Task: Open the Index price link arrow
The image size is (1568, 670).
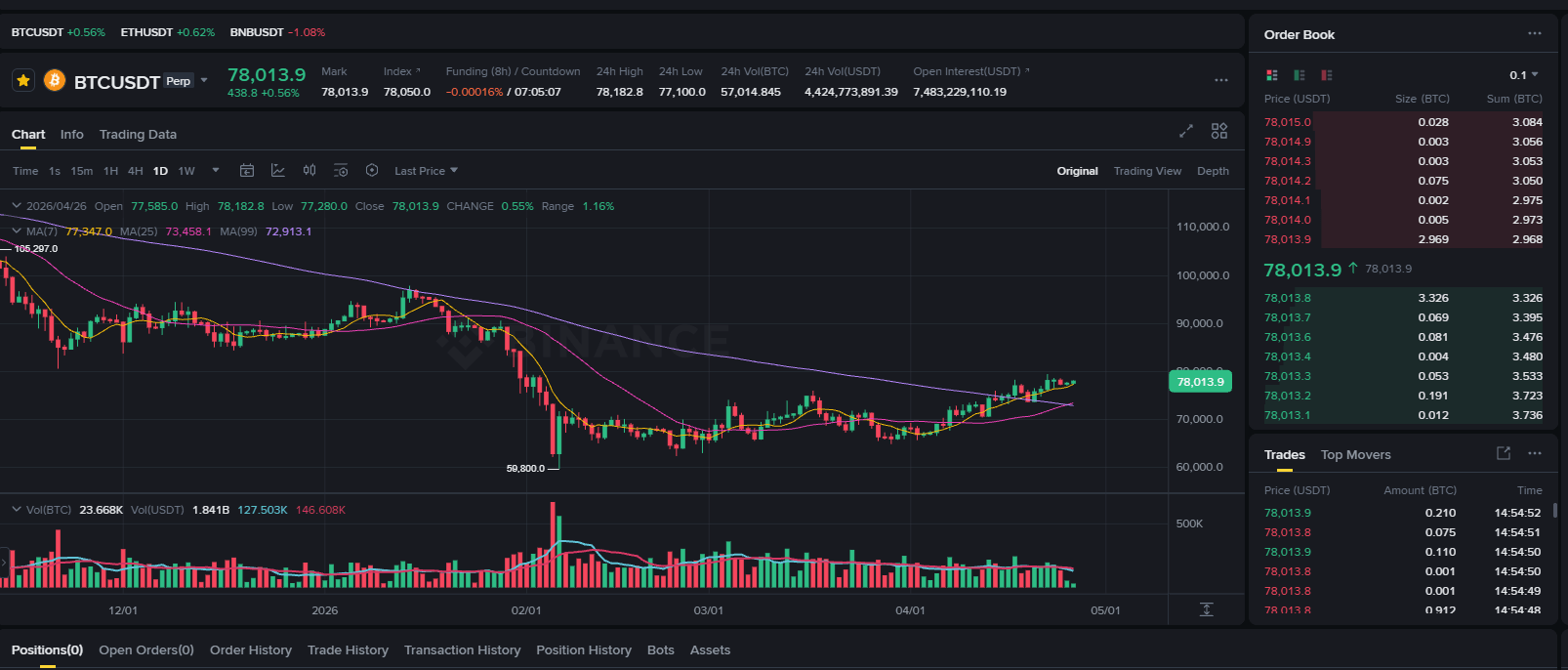Action: pyautogui.click(x=418, y=70)
